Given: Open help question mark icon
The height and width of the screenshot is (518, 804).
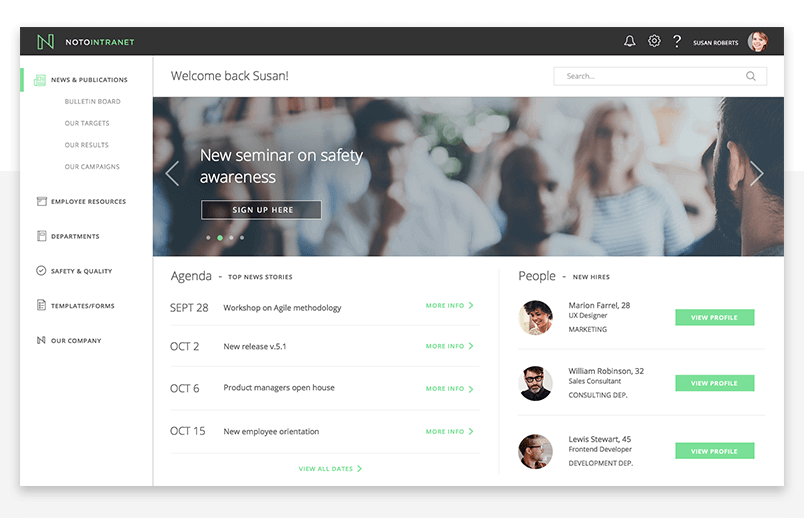Looking at the screenshot, I should point(677,41).
